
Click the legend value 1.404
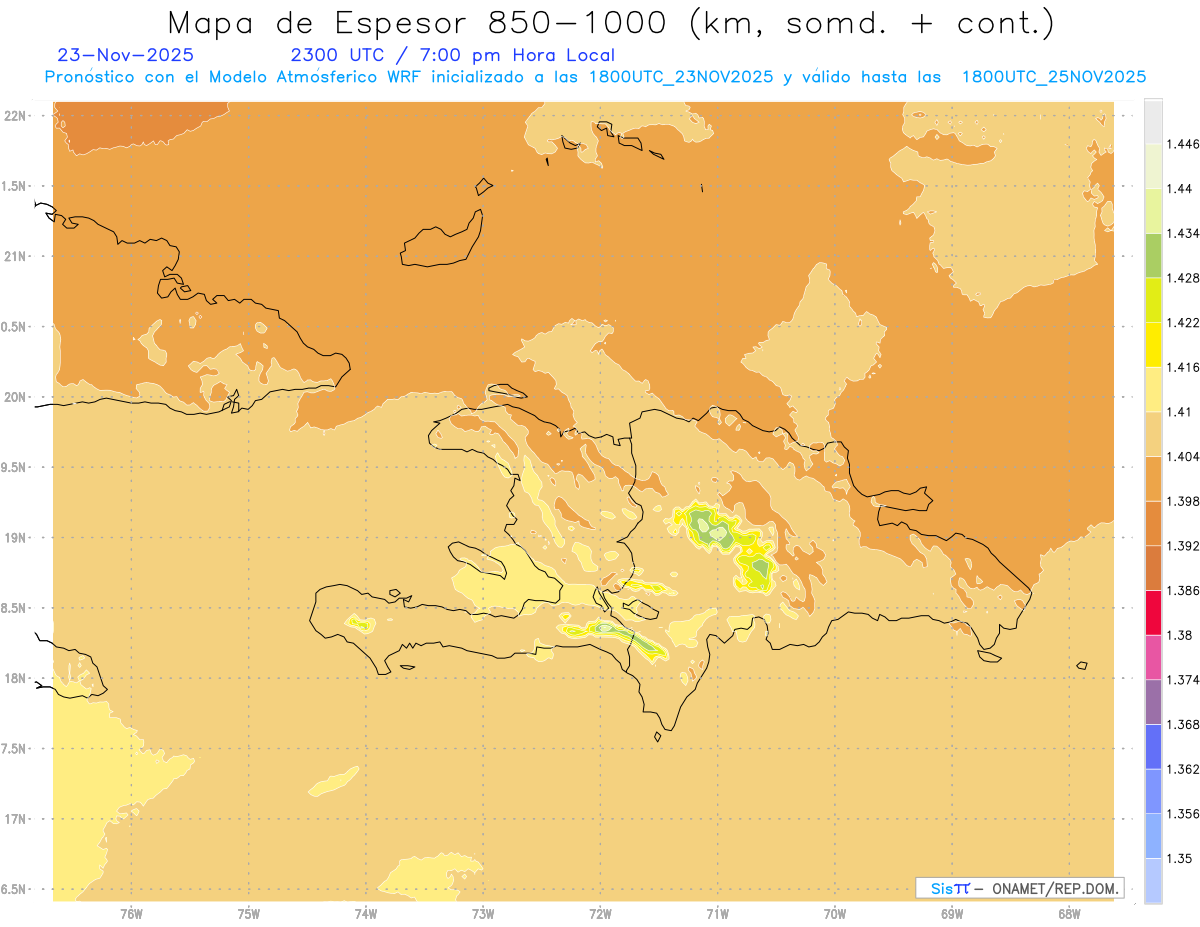(1184, 456)
